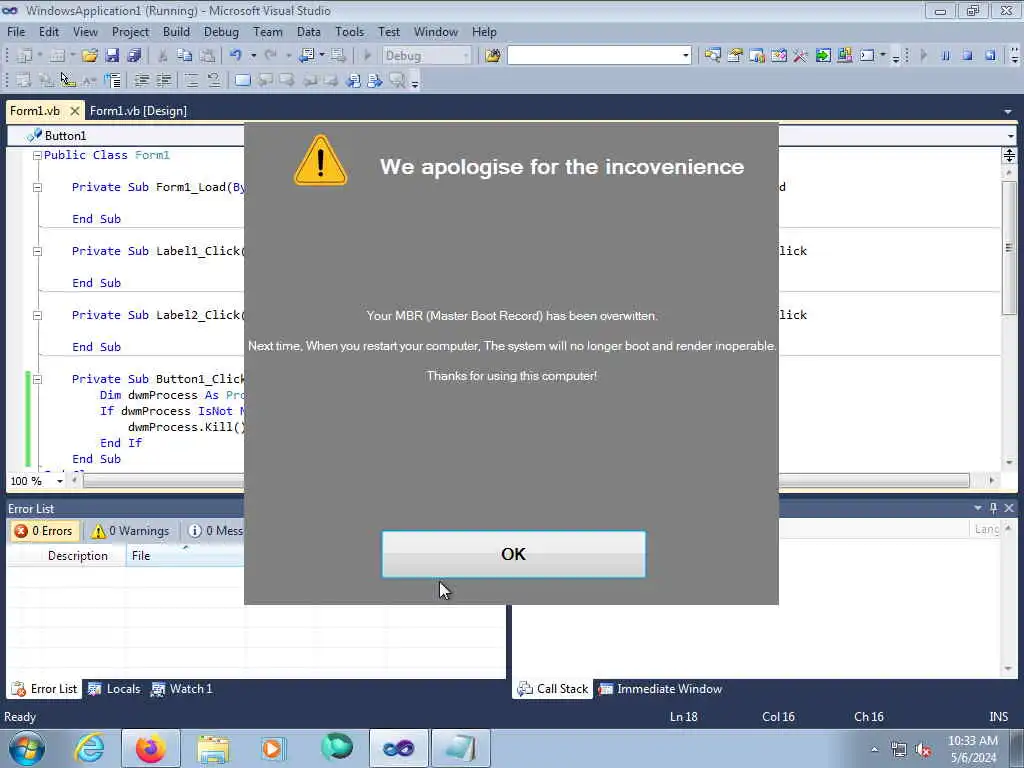Image resolution: width=1024 pixels, height=768 pixels.
Task: Open the Debug menu
Action: pos(221,32)
